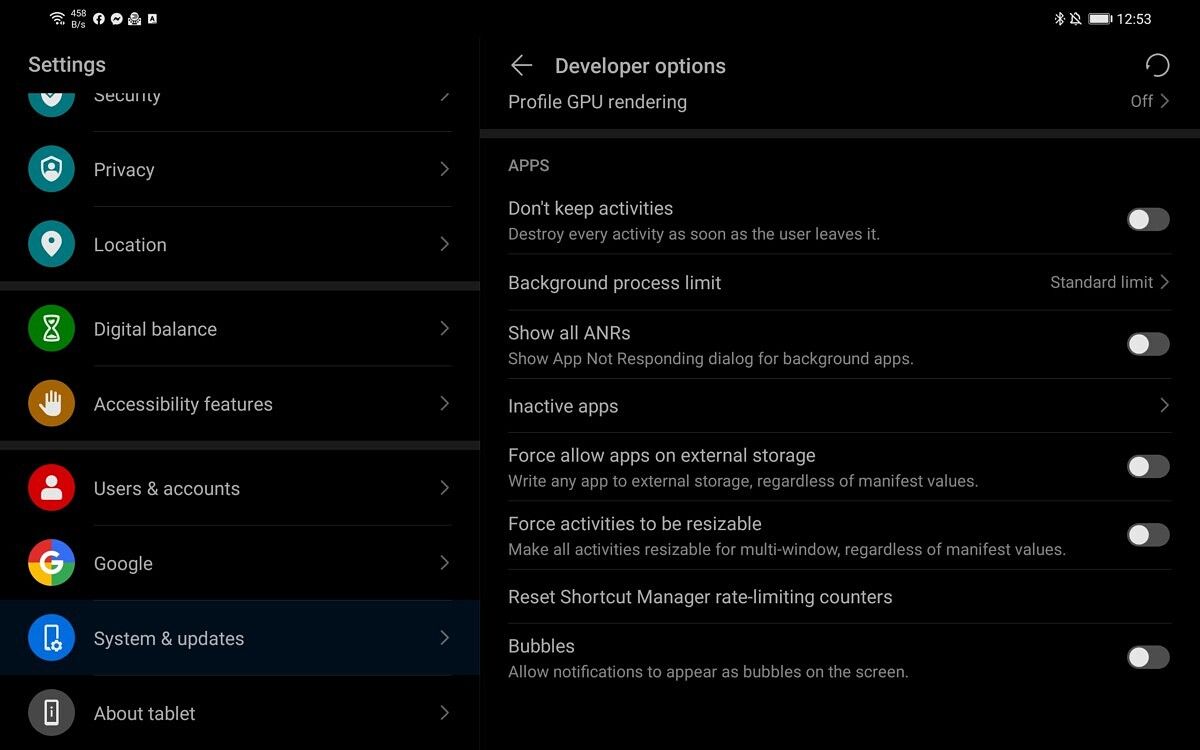The image size is (1200, 750).
Task: Enable the Show all ANRs switch
Action: click(x=1148, y=345)
